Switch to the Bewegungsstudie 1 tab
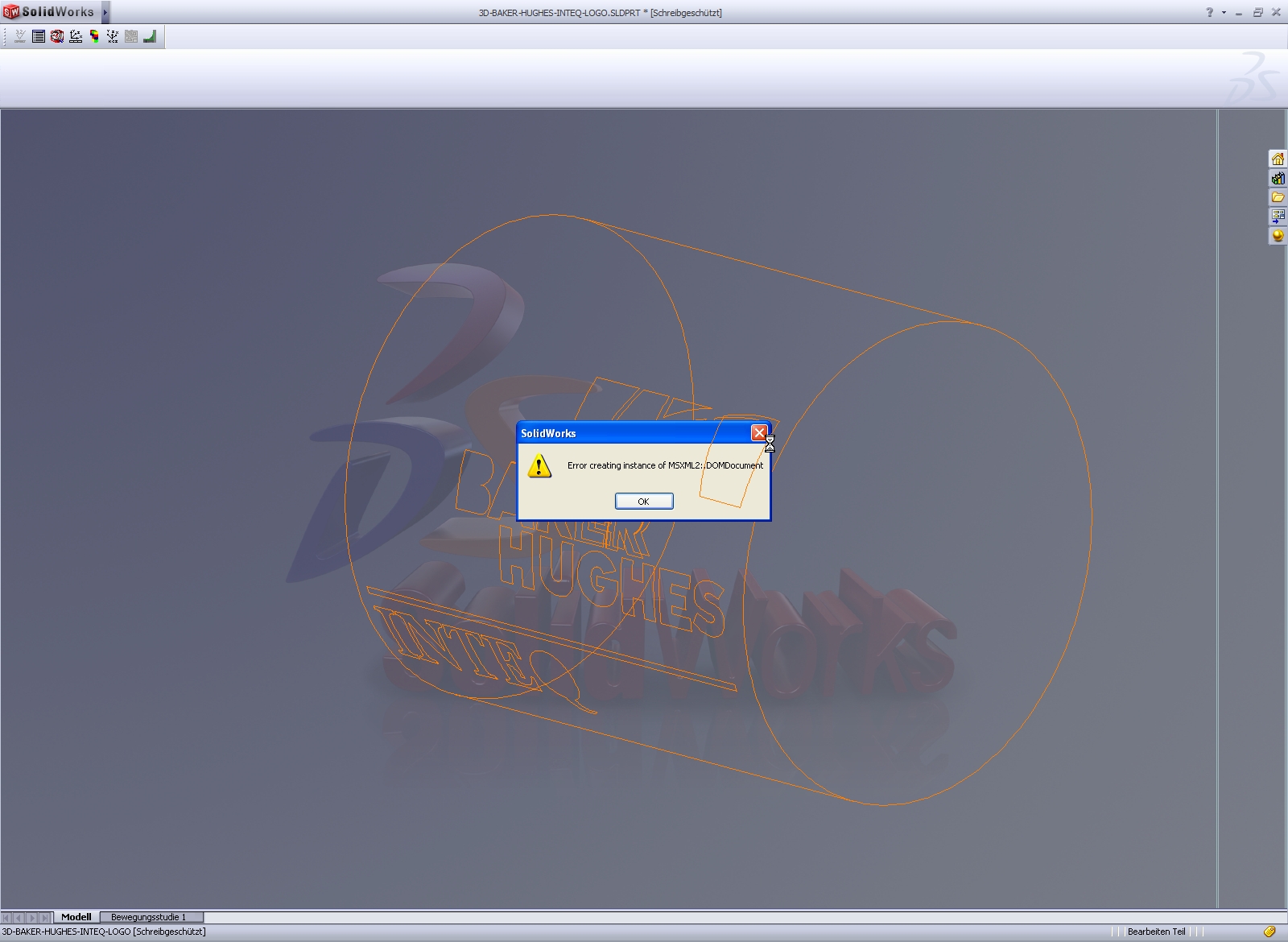1288x942 pixels. point(151,917)
